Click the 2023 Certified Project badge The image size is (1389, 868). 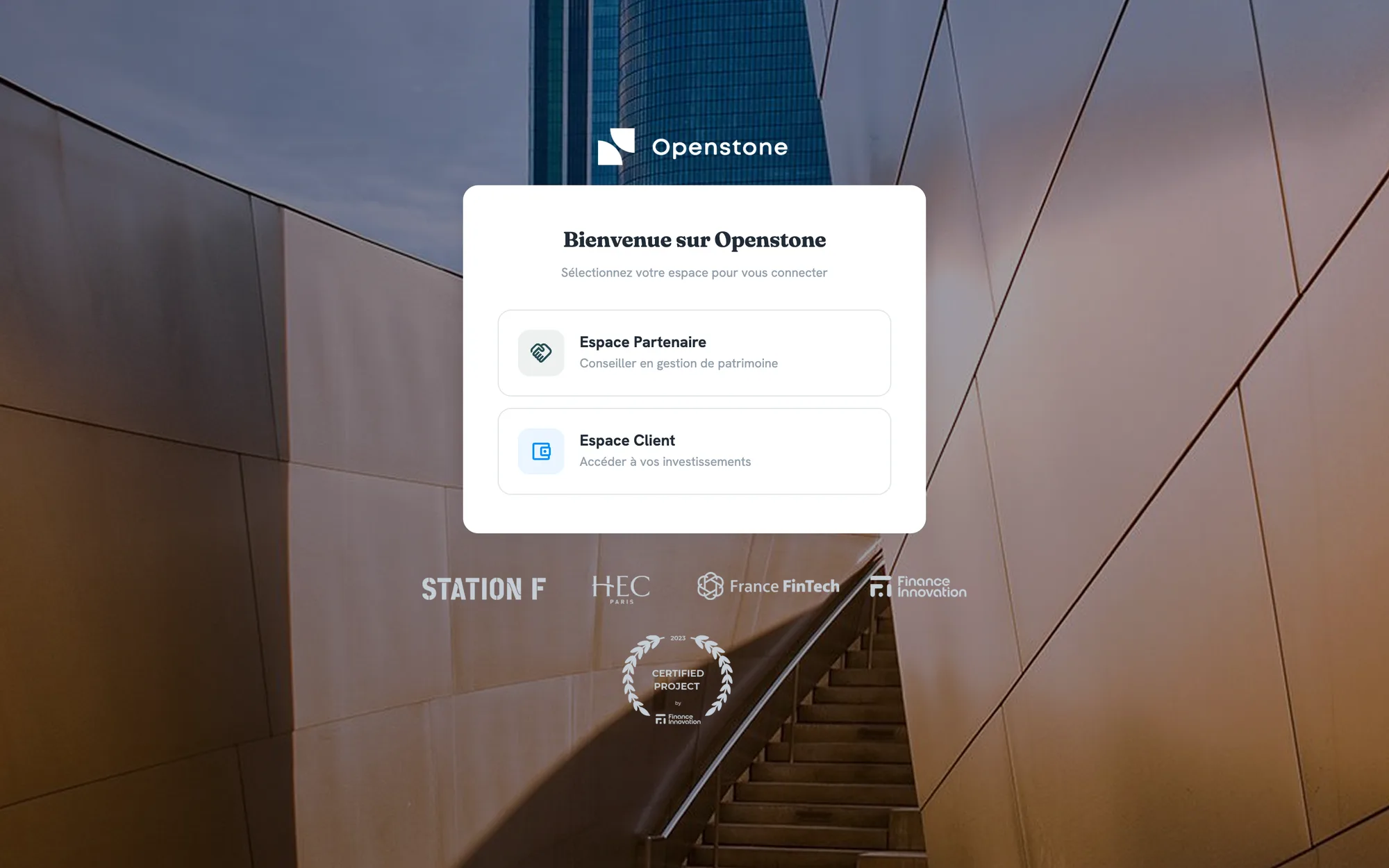click(x=678, y=680)
